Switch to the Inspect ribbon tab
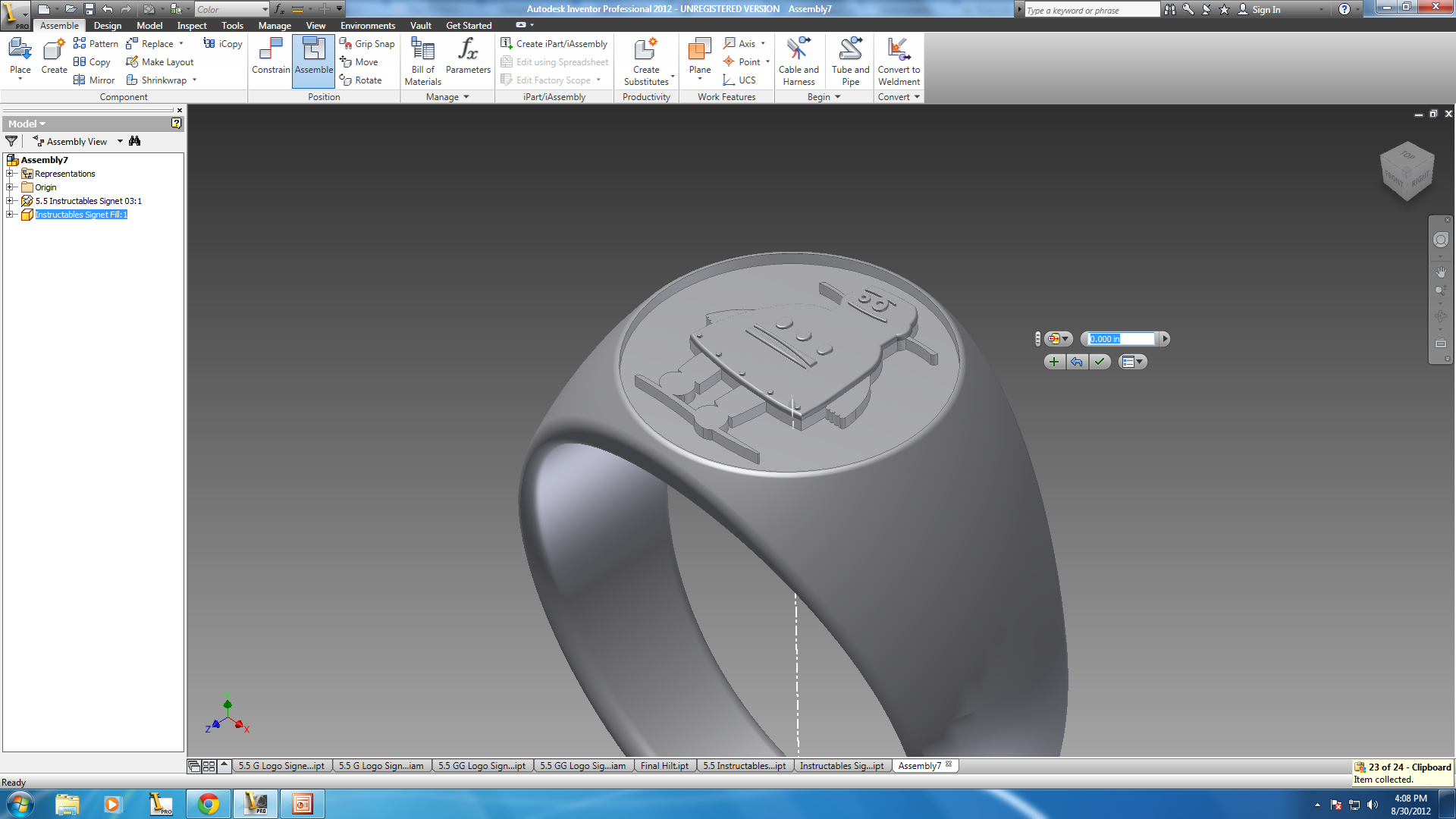1456x819 pixels. 192,26
